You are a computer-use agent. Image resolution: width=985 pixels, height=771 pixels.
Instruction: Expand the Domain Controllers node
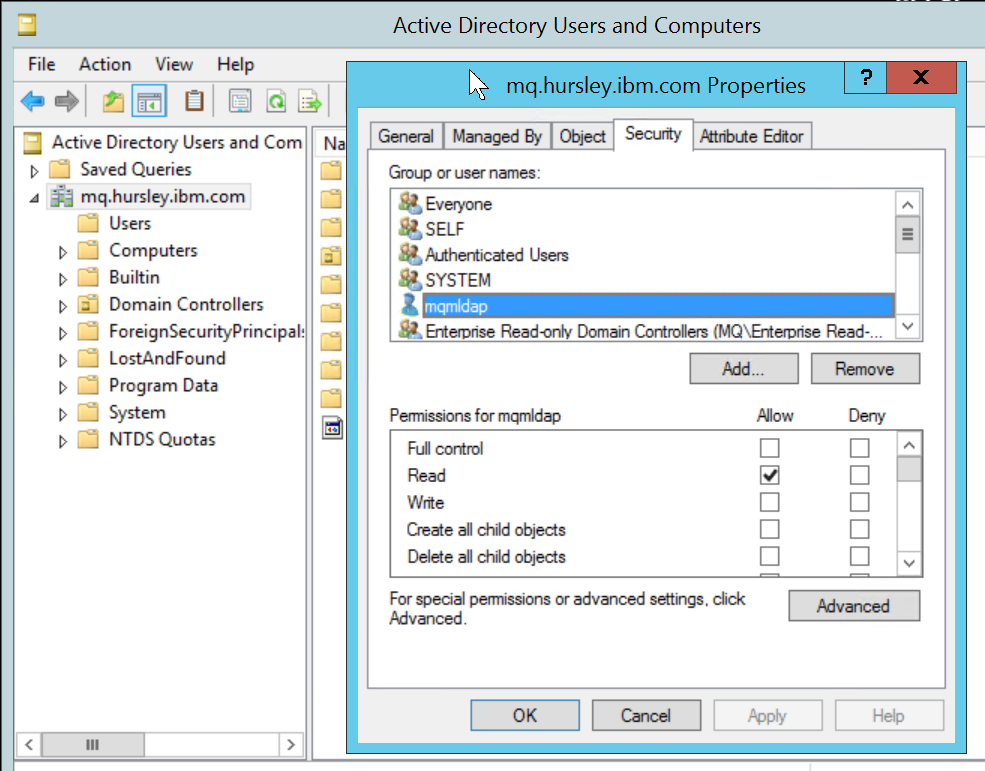62,307
